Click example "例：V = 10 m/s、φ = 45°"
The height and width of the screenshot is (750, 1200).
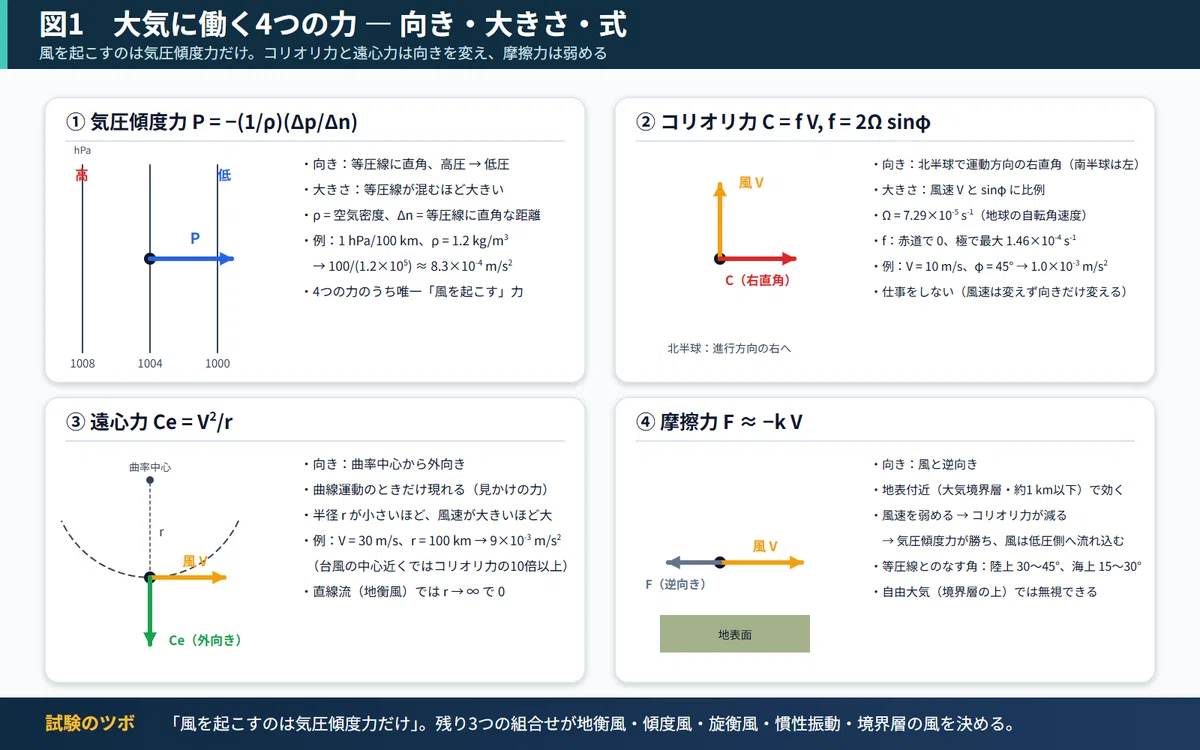tap(989, 266)
